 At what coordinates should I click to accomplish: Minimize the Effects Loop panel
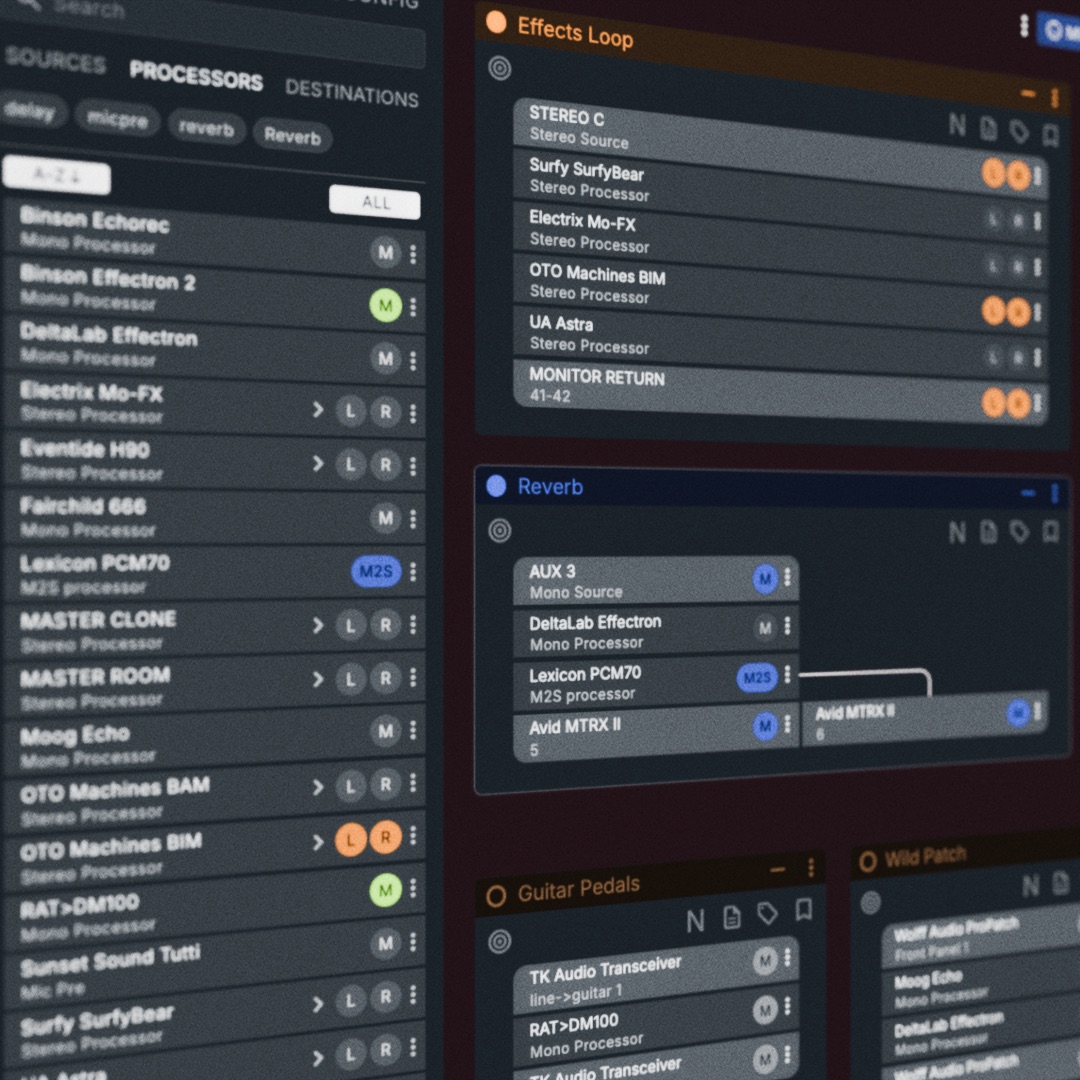pyautogui.click(x=1028, y=94)
